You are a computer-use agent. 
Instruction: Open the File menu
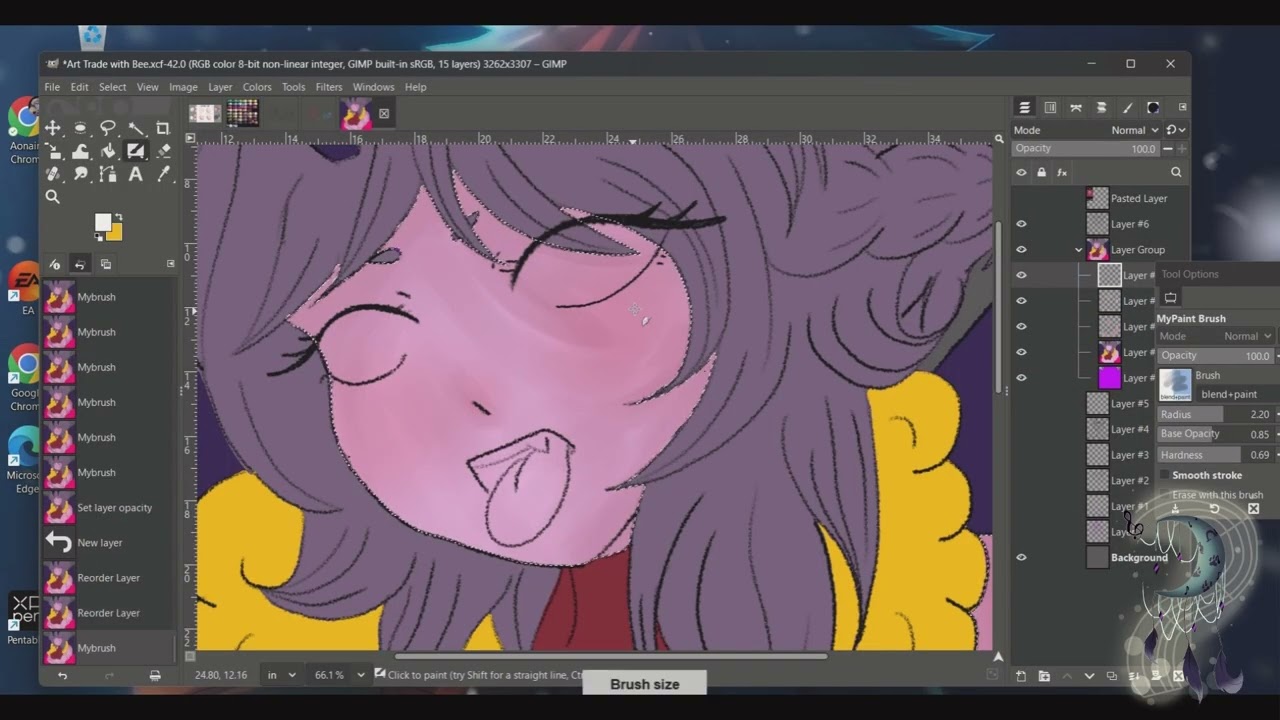click(52, 87)
